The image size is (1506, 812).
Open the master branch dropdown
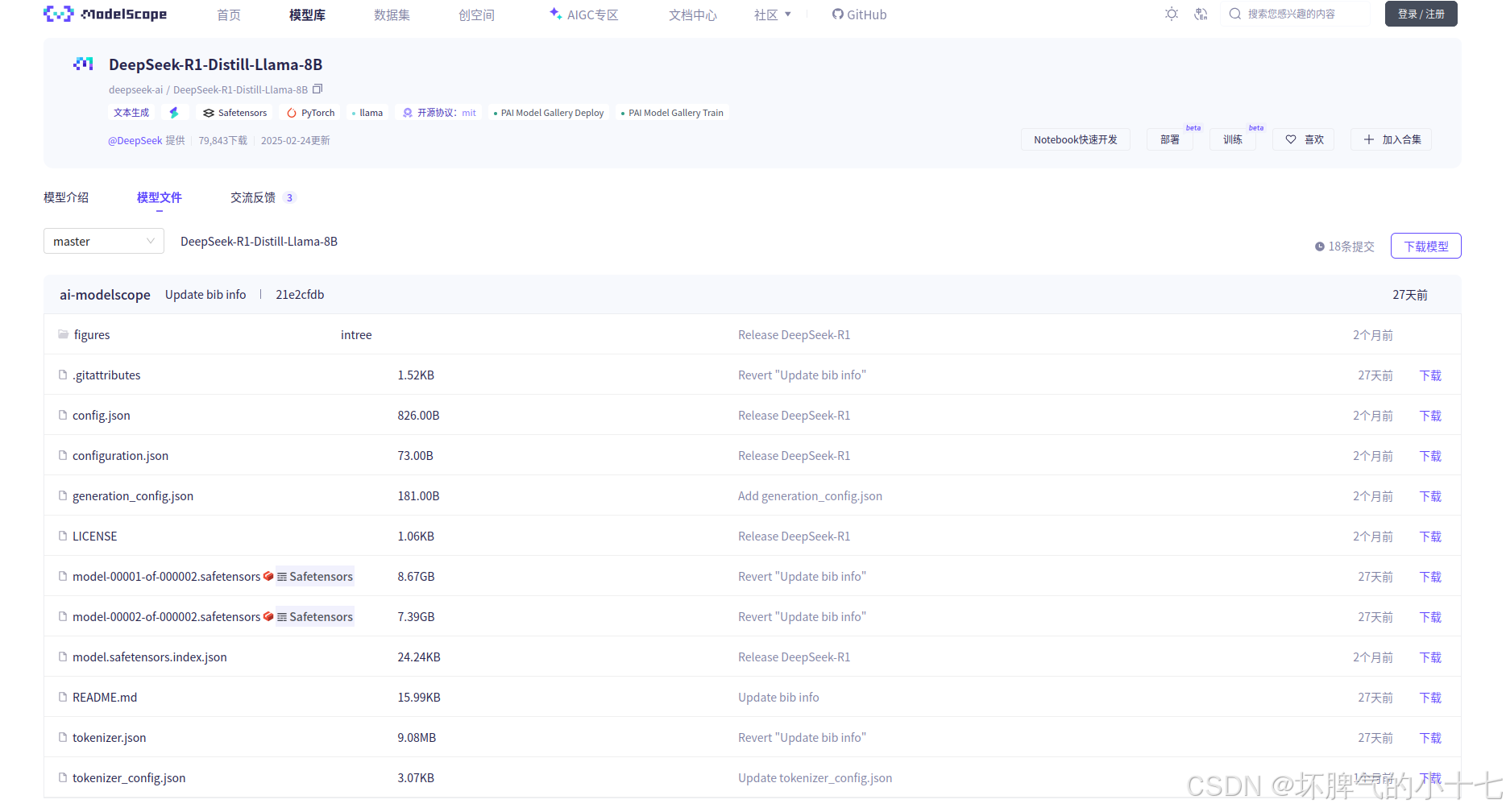[104, 241]
